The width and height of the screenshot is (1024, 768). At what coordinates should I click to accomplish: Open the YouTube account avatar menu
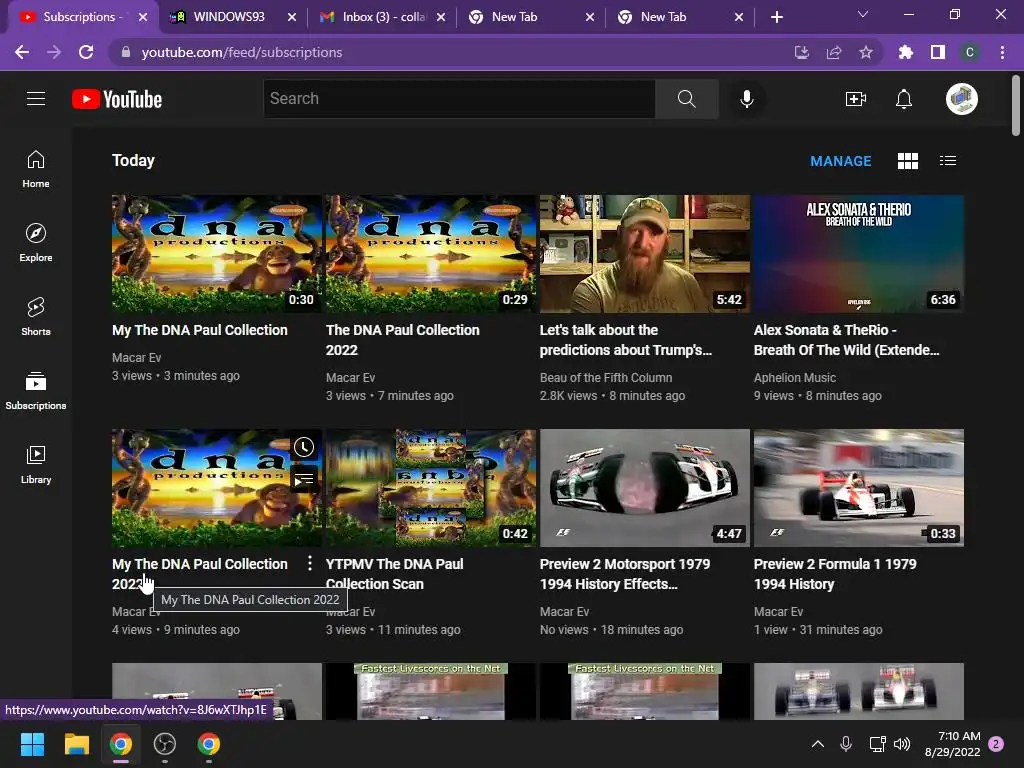point(961,99)
